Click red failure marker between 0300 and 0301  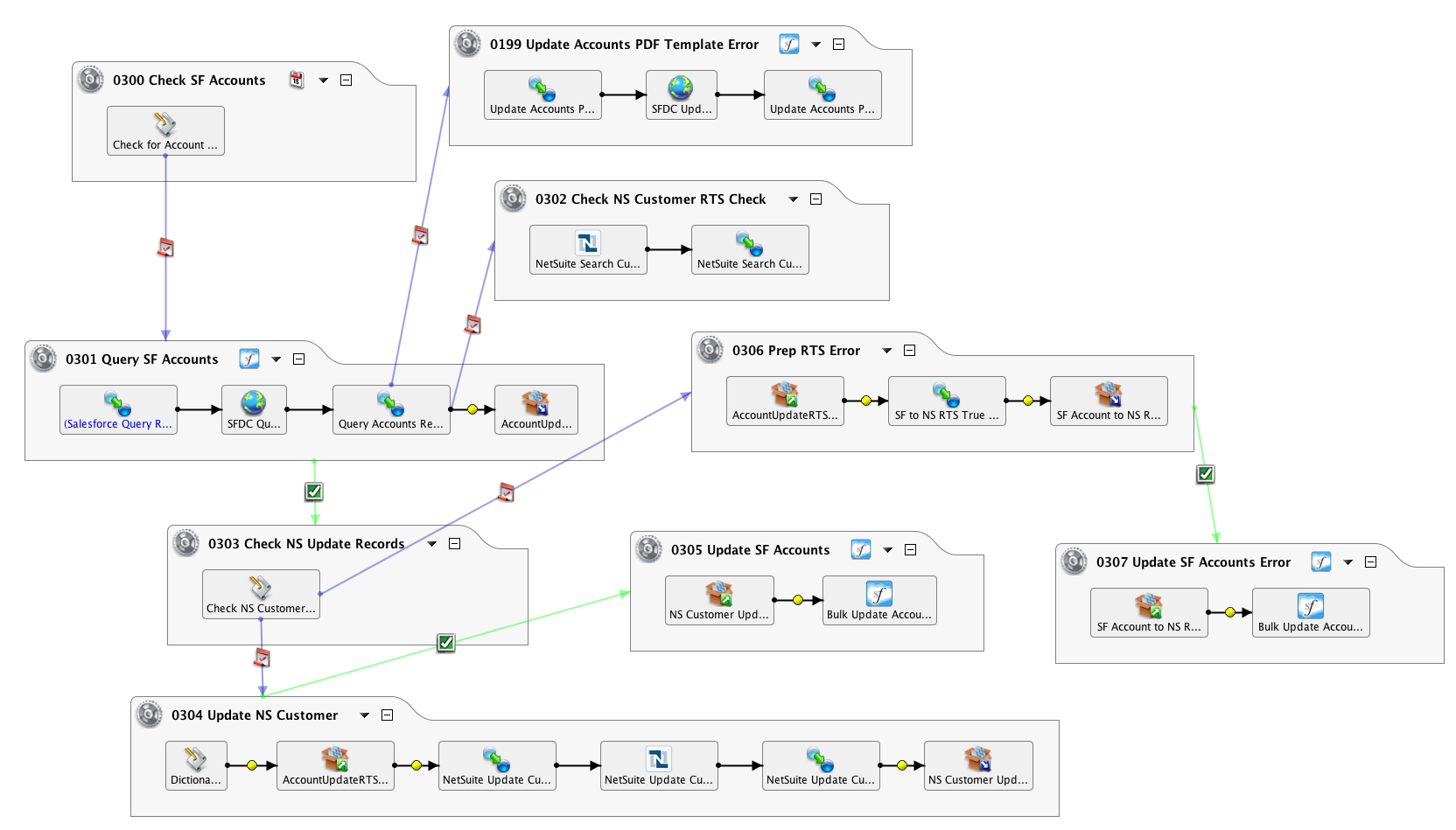[165, 248]
